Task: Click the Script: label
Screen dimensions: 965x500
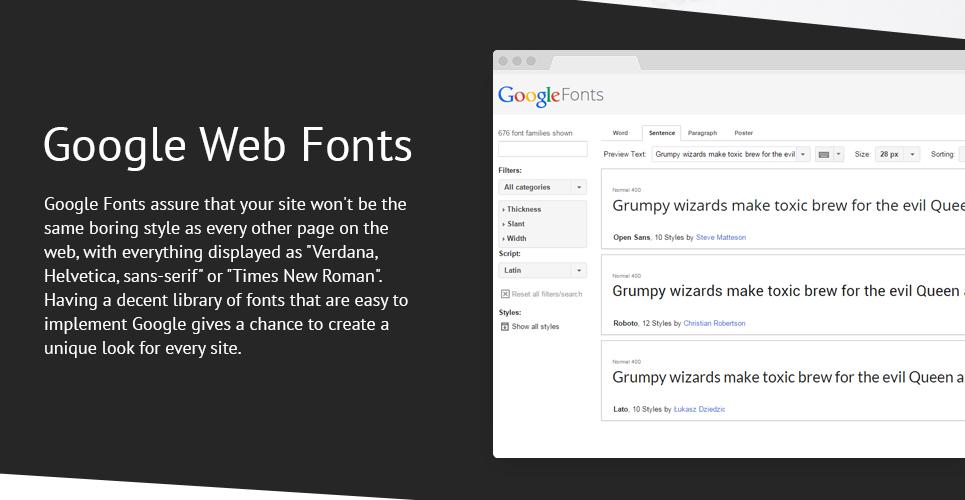Action: click(x=509, y=254)
